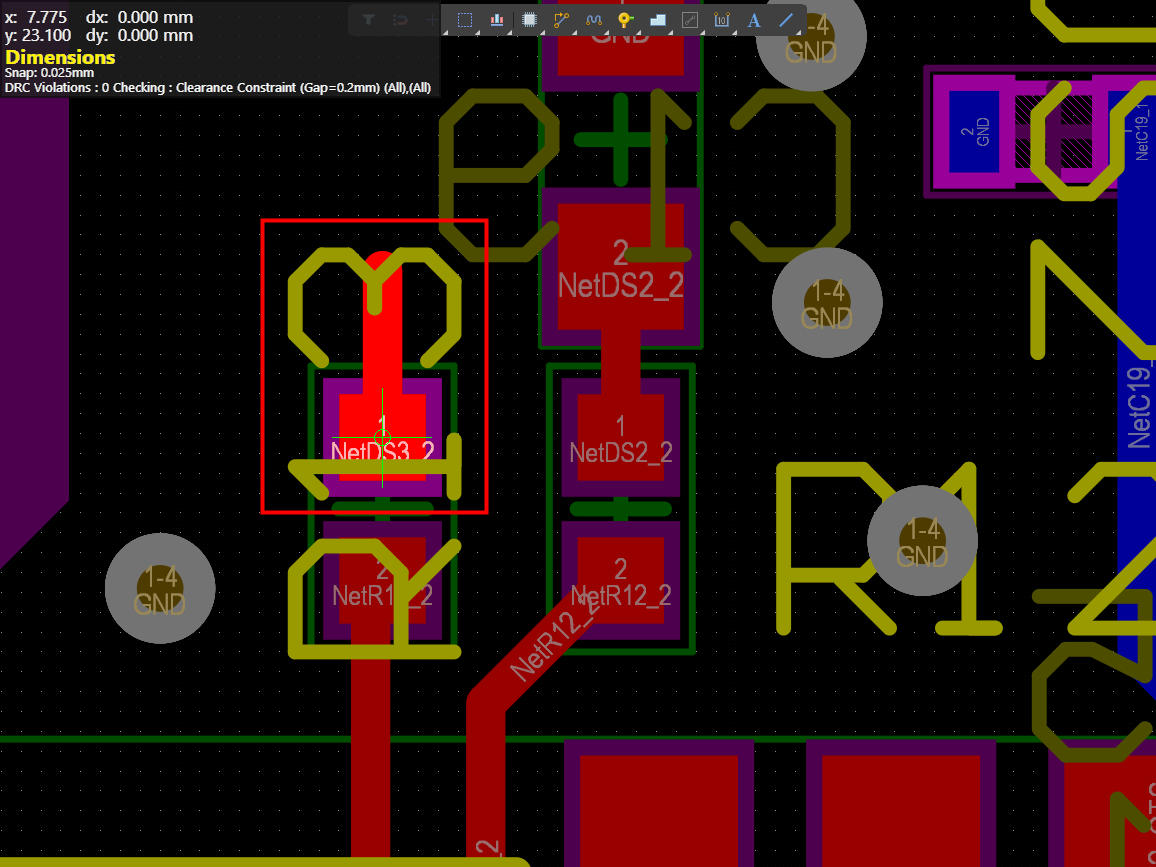Choose the Interactive Length Tuning icon
This screenshot has height=867, width=1156.
pos(593,20)
